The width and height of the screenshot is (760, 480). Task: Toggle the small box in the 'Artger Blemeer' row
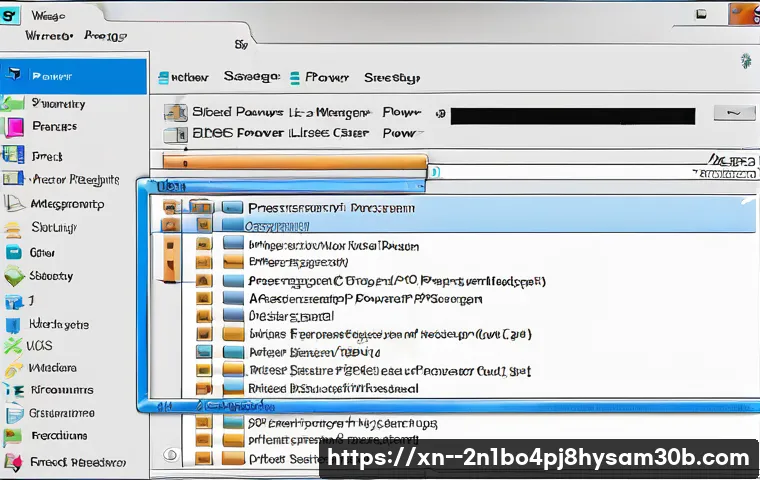[x=204, y=352]
